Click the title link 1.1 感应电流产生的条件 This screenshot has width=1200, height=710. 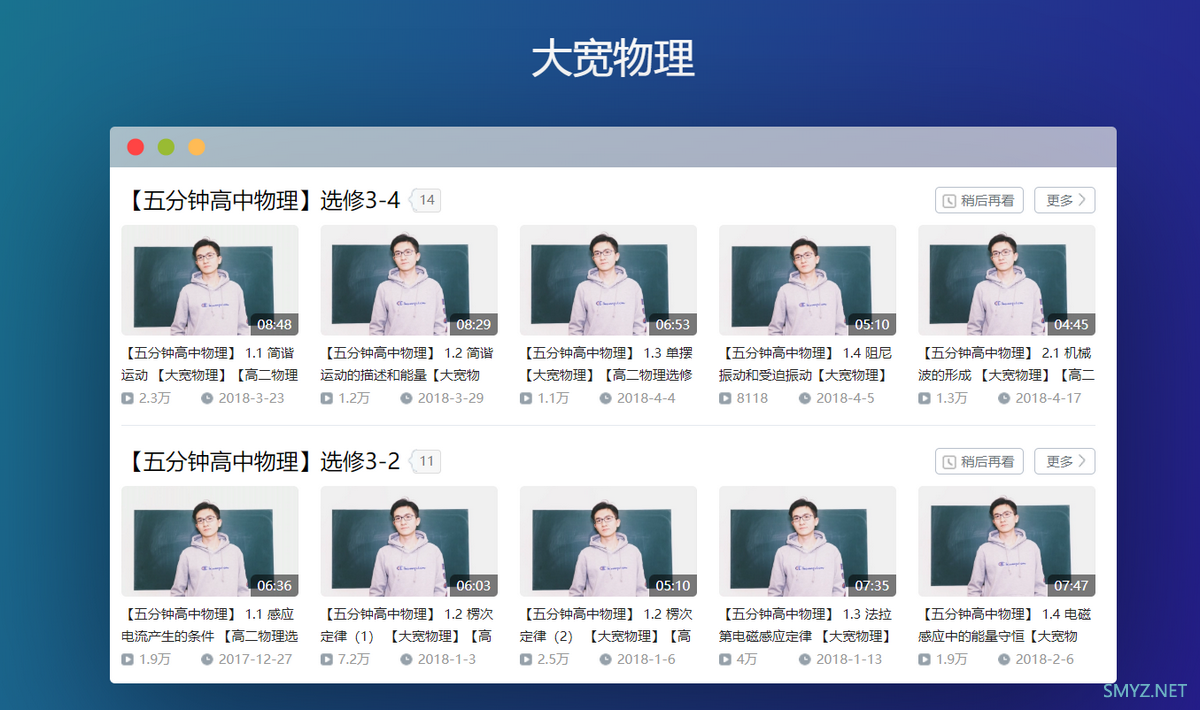click(209, 625)
